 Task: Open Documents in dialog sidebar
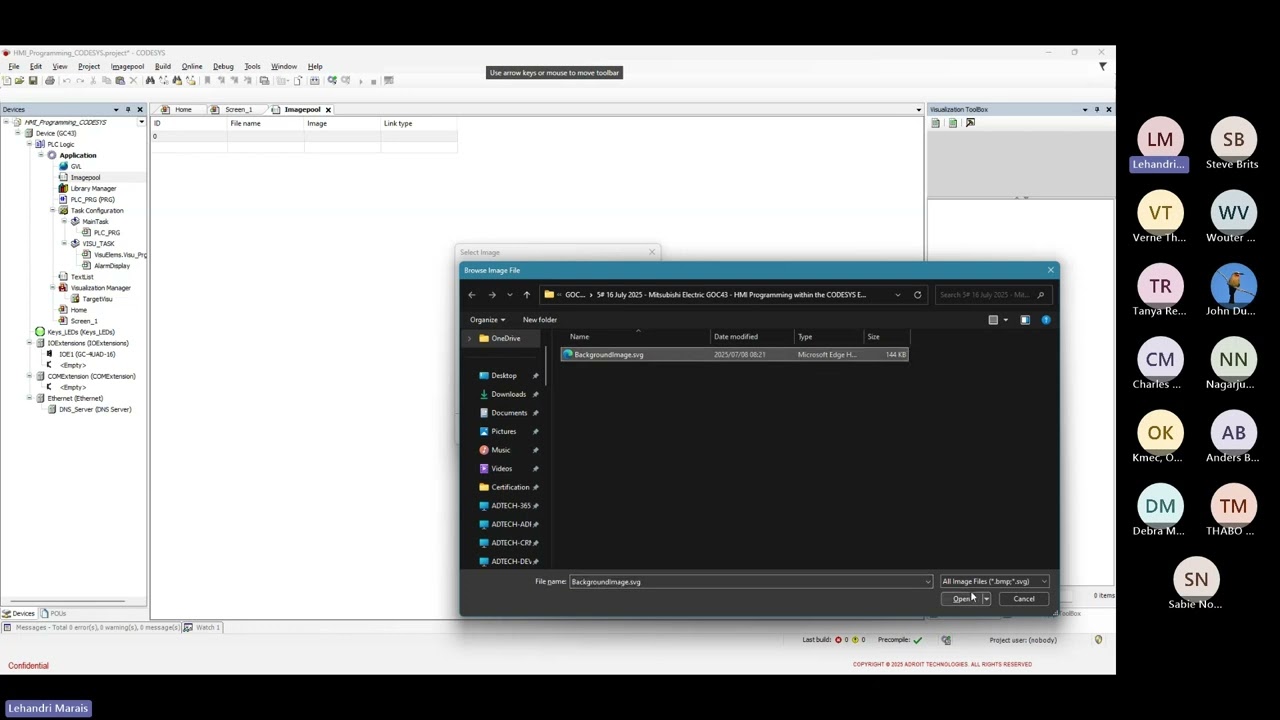pos(509,413)
